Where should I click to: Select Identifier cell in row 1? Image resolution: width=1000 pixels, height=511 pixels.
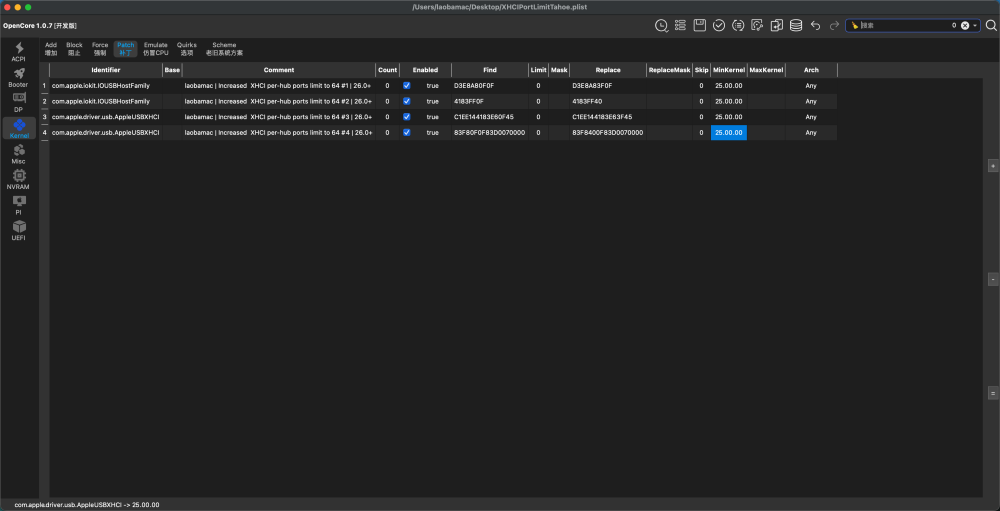106,85
